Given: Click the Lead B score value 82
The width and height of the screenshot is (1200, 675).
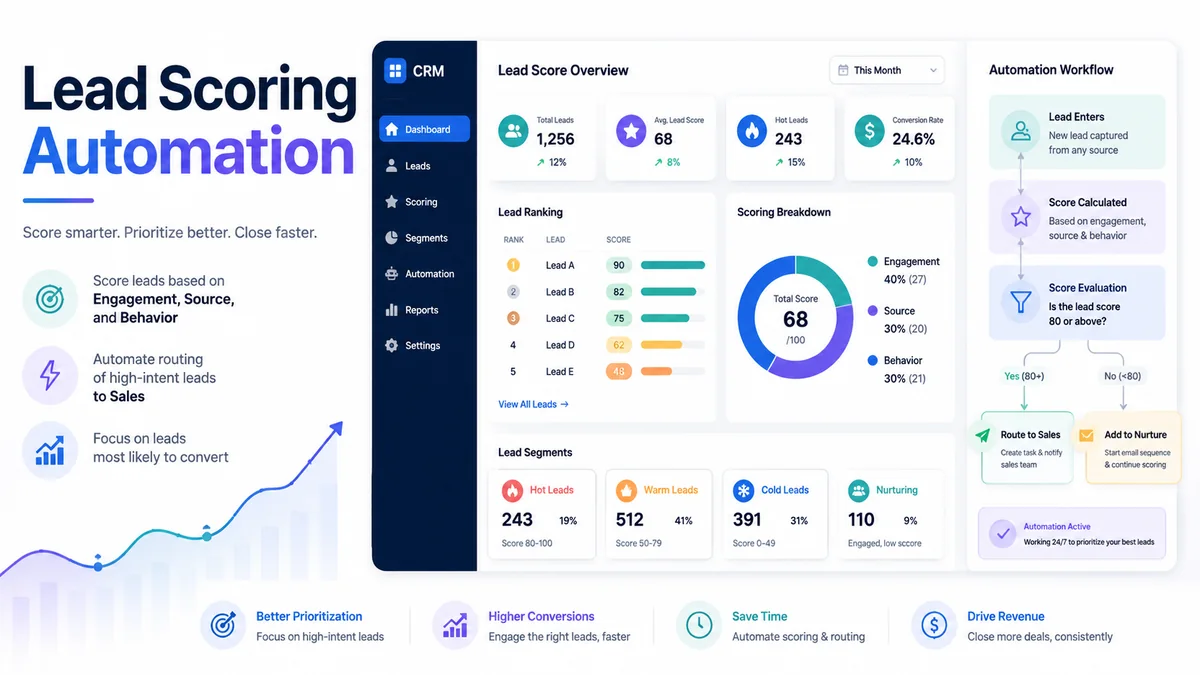Looking at the screenshot, I should point(619,292).
